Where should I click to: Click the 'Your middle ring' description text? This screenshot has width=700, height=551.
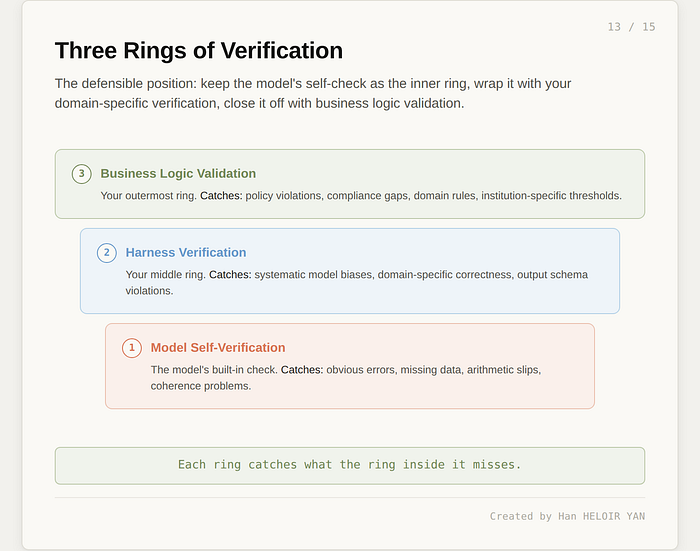[357, 283]
